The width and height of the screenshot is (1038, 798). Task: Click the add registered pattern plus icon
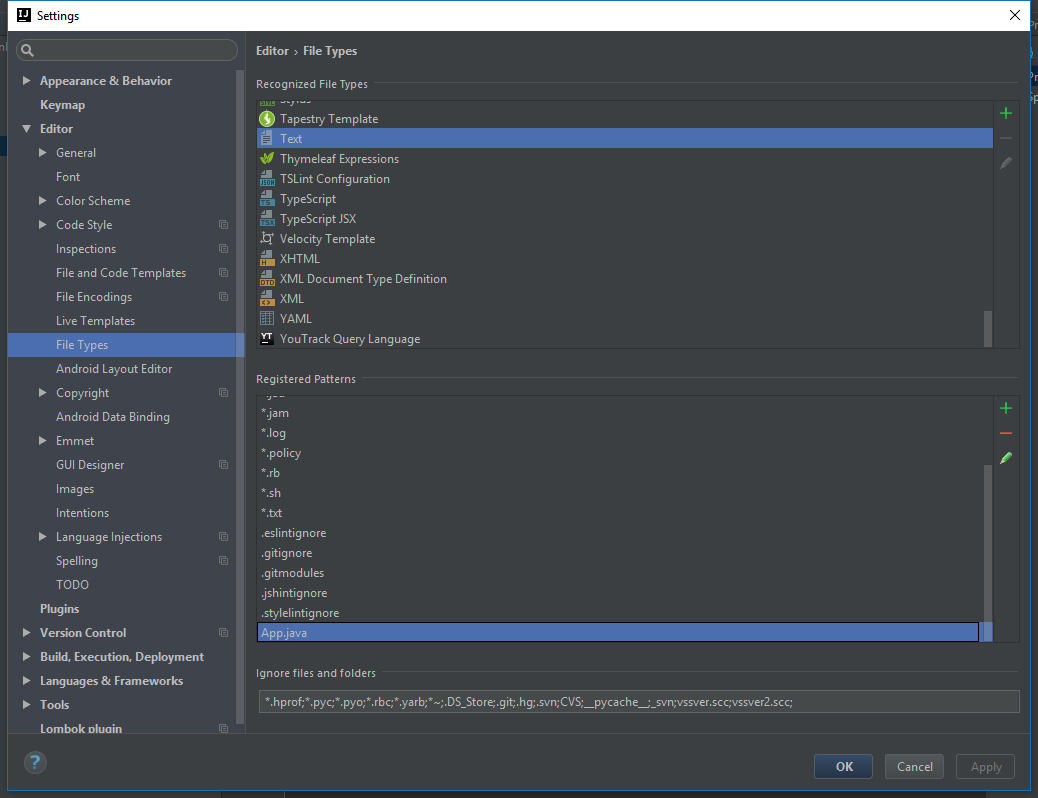[1006, 409]
